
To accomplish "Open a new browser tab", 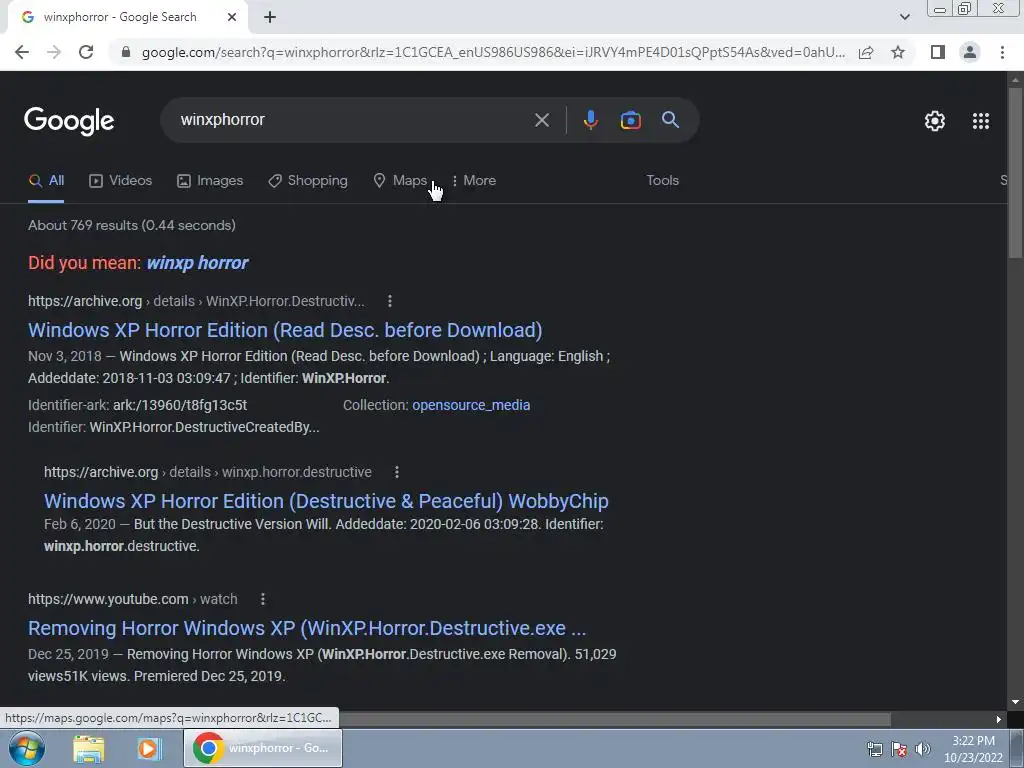I will [270, 17].
